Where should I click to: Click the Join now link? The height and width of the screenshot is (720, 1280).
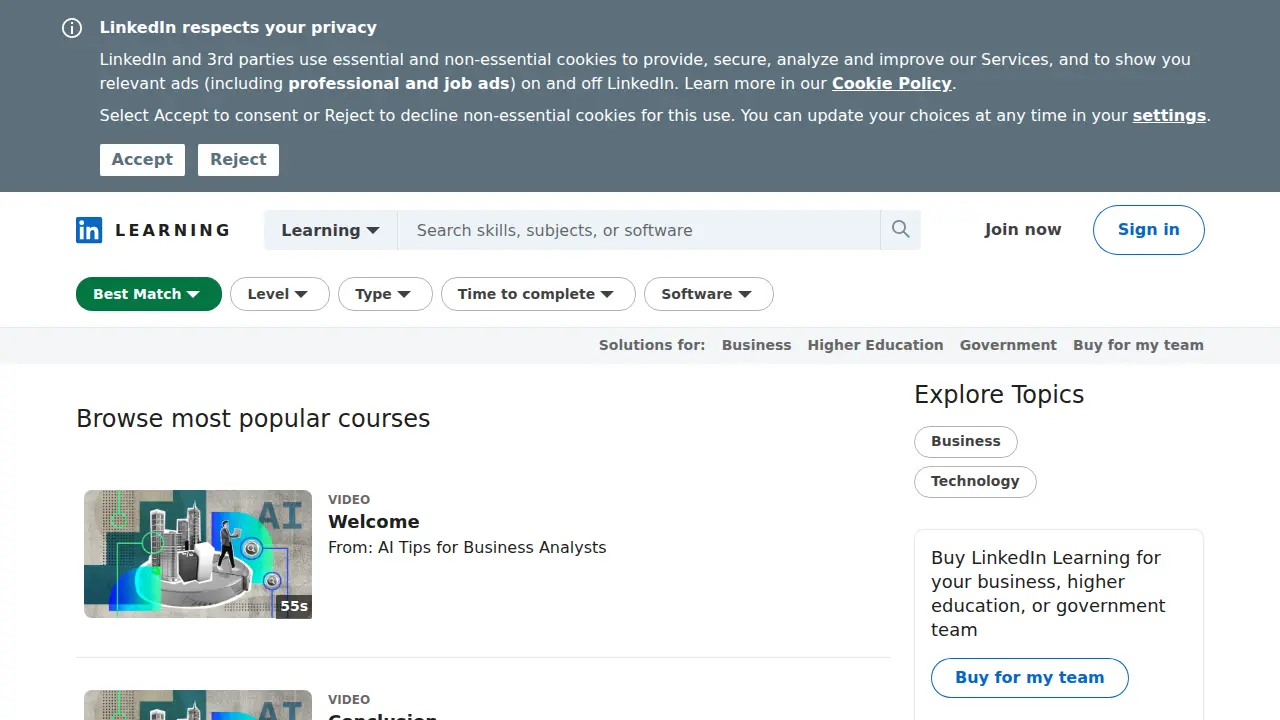point(1022,230)
